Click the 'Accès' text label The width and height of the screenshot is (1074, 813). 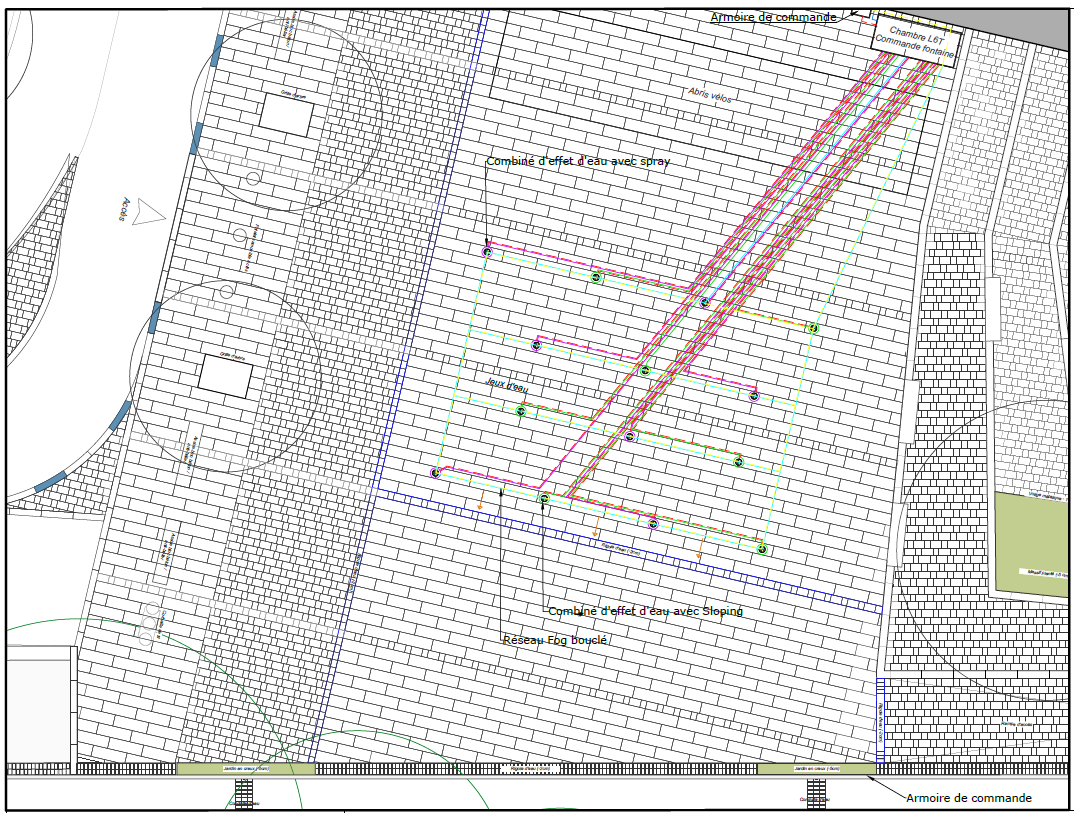coord(124,209)
